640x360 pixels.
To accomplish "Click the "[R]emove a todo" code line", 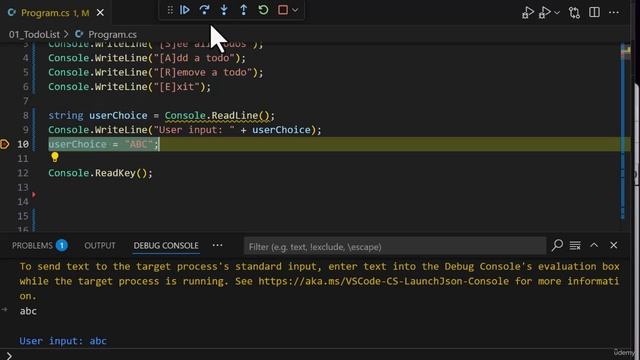I will pos(156,72).
